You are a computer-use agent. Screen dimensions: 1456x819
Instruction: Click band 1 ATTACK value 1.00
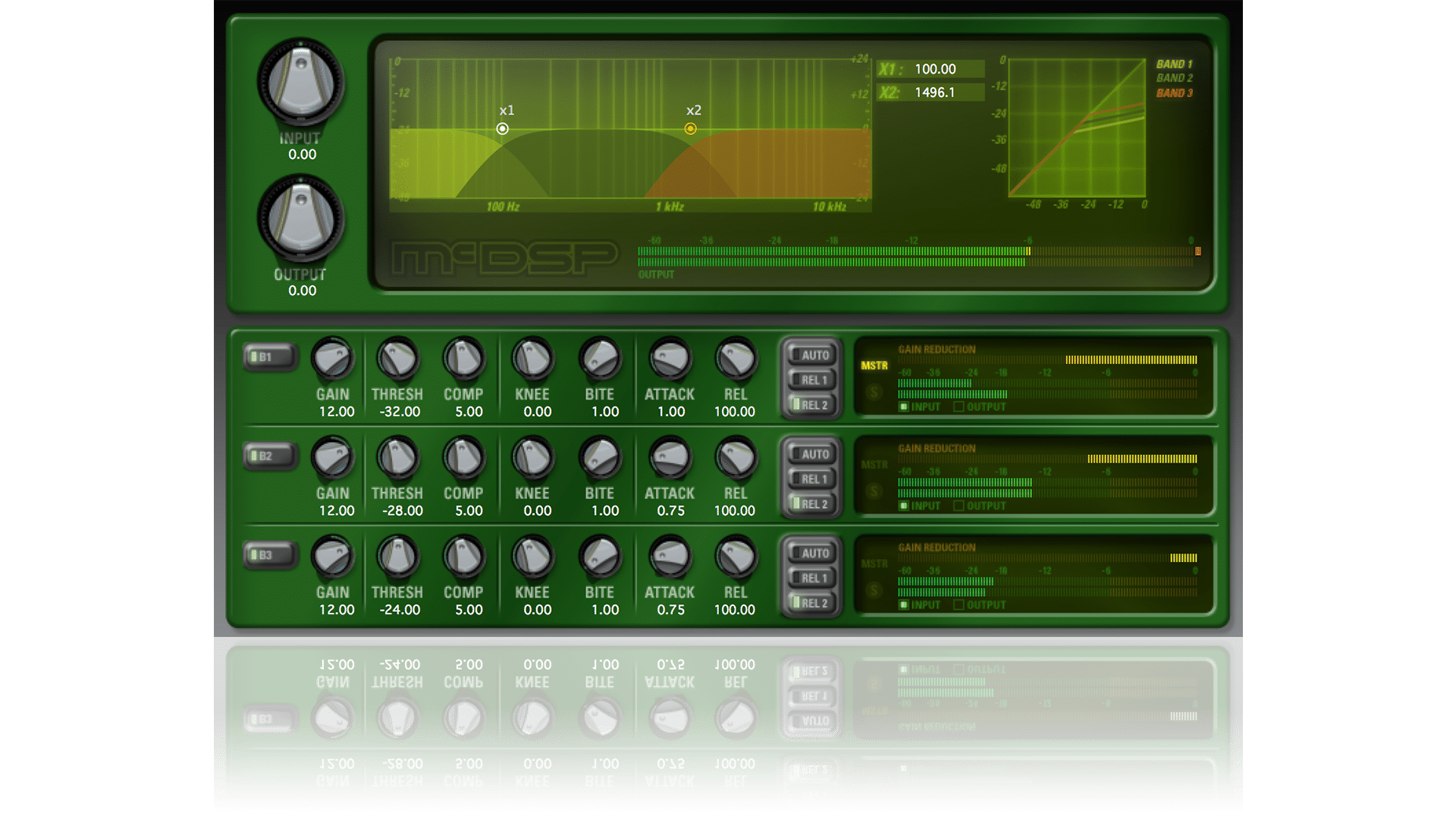(670, 412)
